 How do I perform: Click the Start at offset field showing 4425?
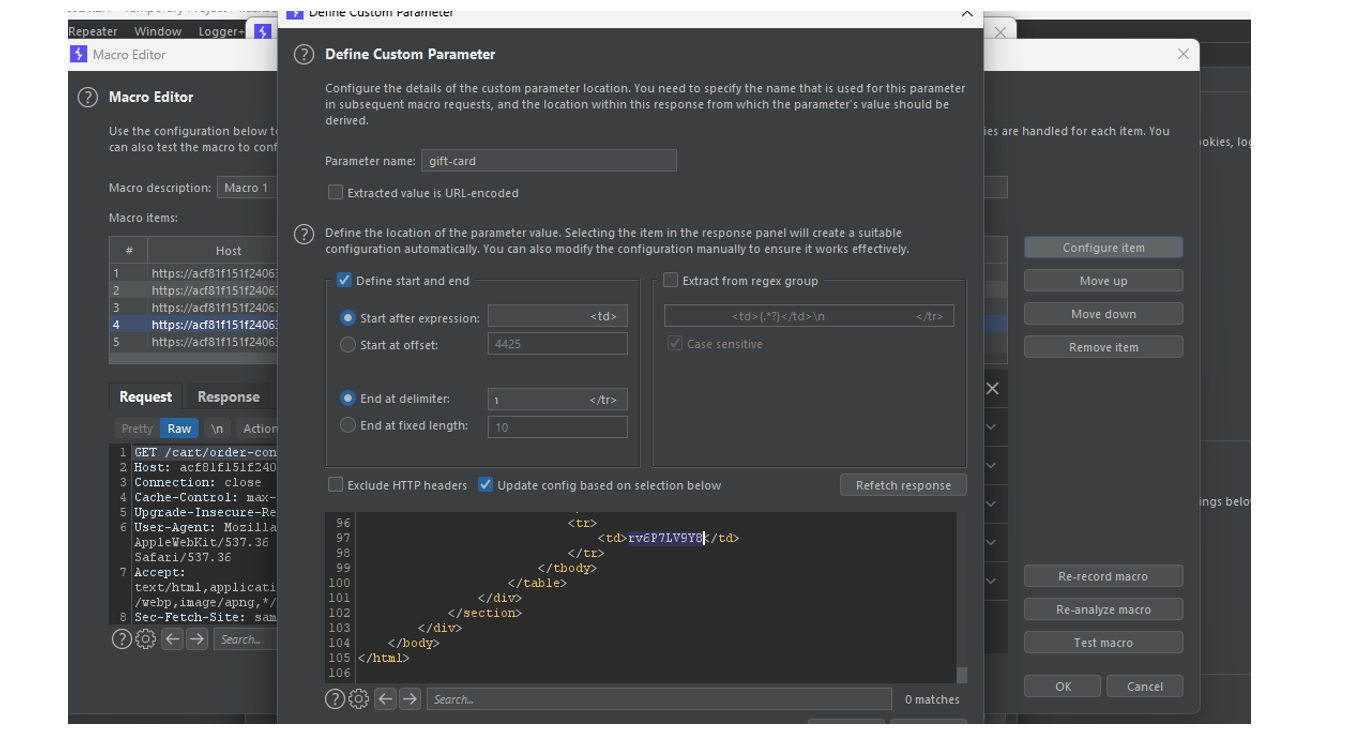(558, 344)
